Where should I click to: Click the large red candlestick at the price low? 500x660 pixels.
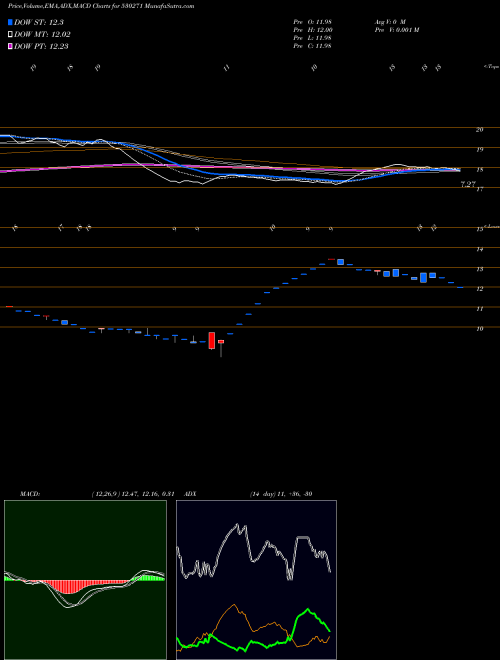pos(212,341)
